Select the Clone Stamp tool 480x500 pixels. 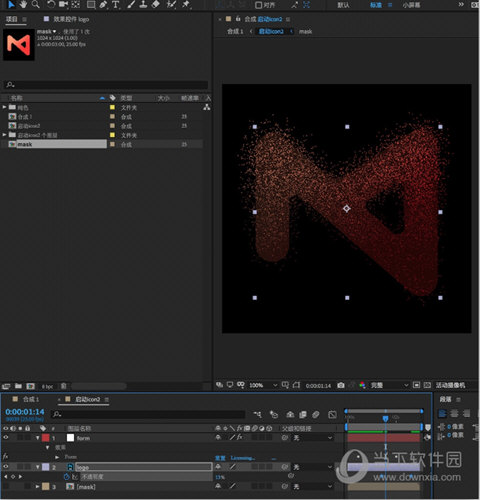point(143,4)
